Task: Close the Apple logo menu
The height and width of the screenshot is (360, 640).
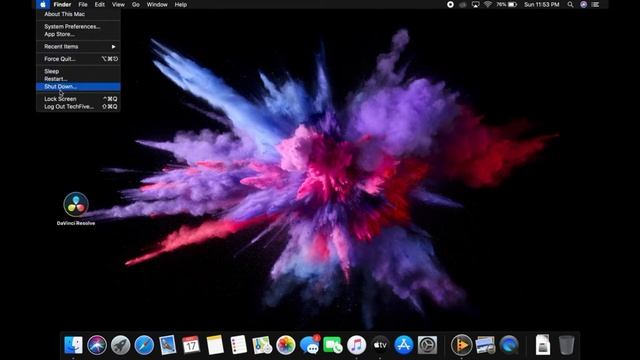Action: (43, 4)
